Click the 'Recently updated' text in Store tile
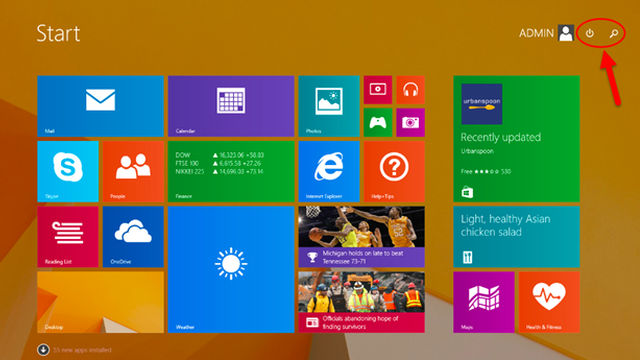The width and height of the screenshot is (640, 360). (x=501, y=137)
